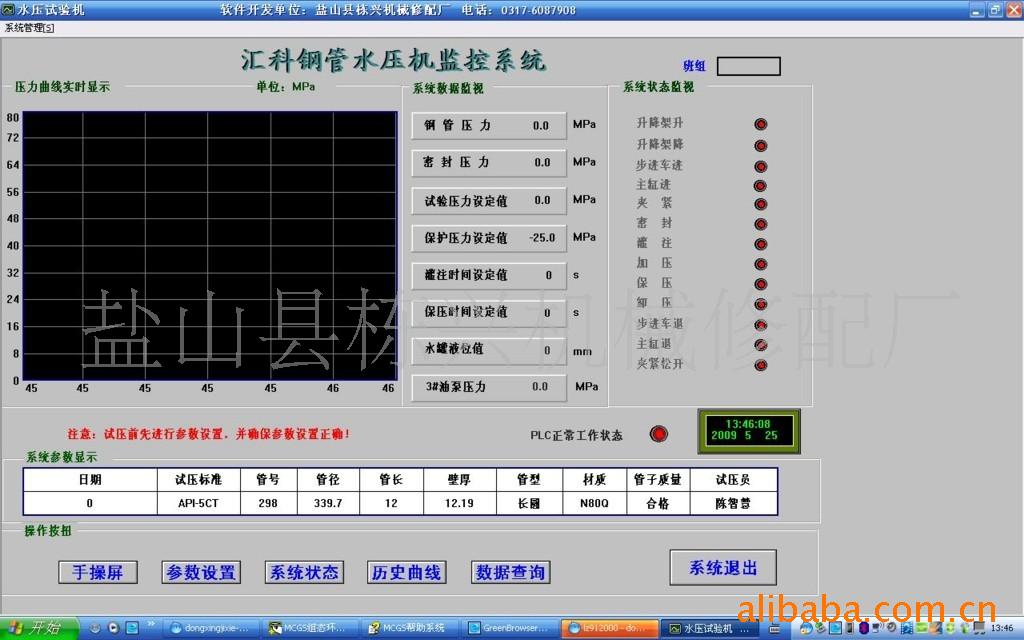Open 参数设置 parameter settings
1024x640 pixels.
pos(201,572)
